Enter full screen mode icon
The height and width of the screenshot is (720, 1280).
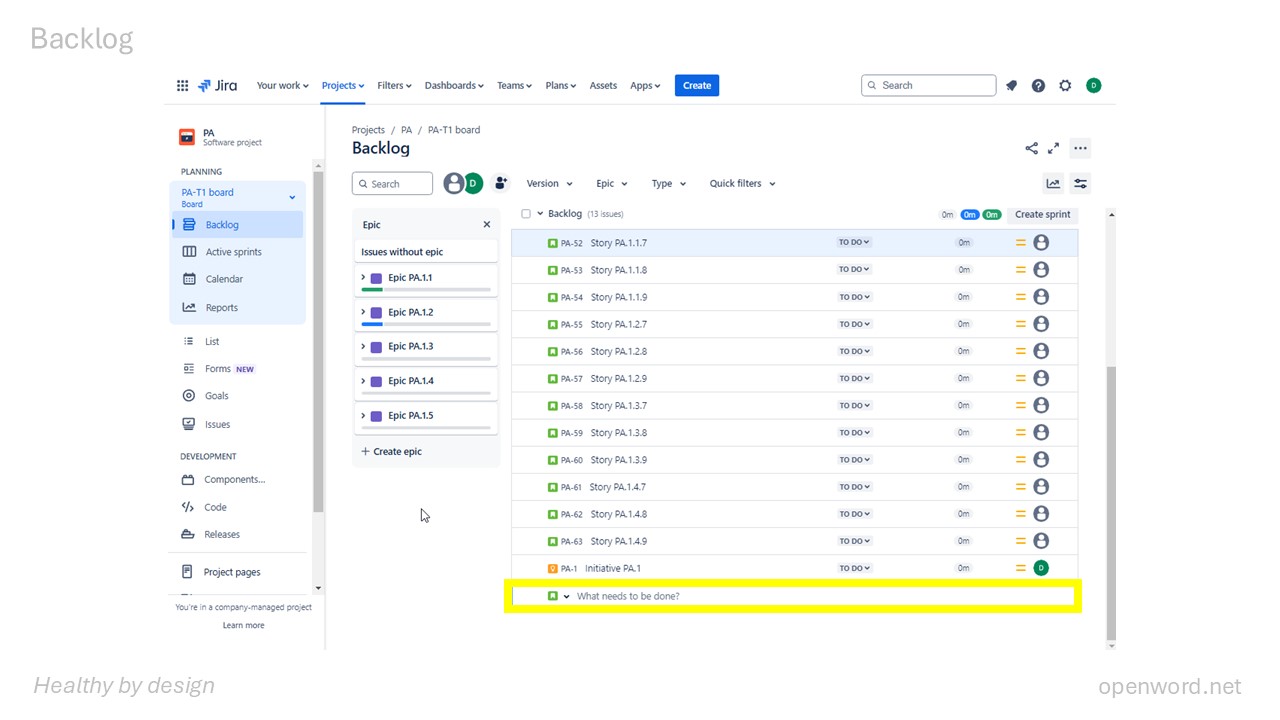[1053, 148]
